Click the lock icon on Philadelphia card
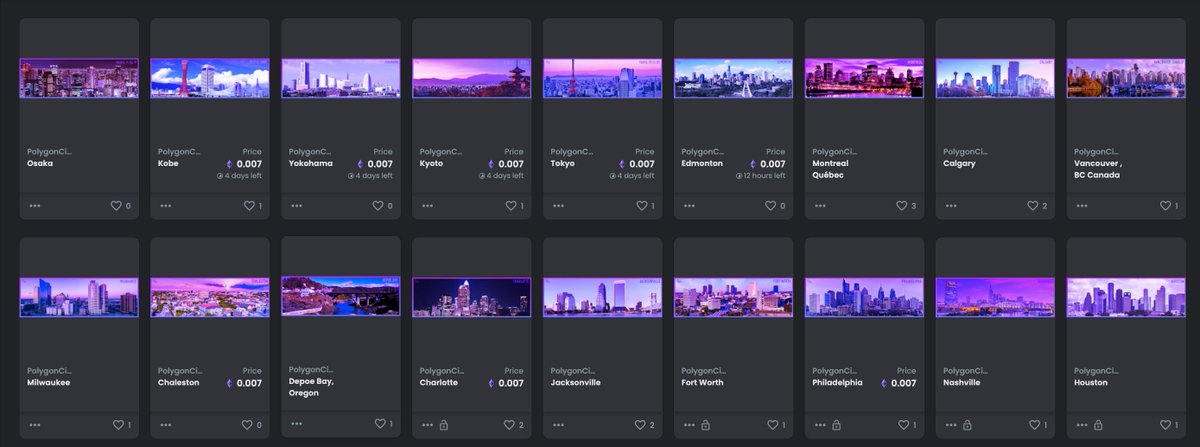This screenshot has width=1200, height=447. 836,425
